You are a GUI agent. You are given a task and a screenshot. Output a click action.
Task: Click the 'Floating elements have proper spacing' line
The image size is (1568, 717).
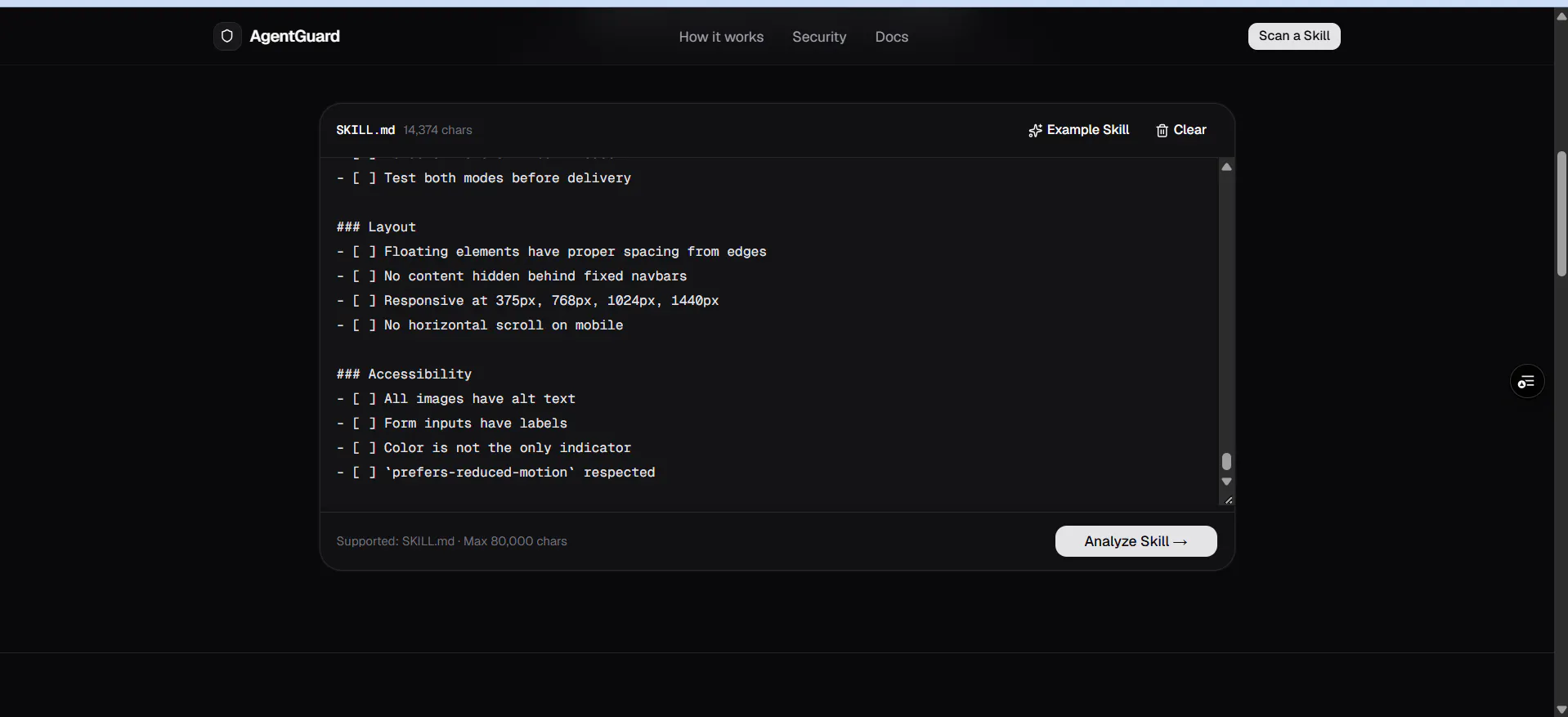(551, 252)
